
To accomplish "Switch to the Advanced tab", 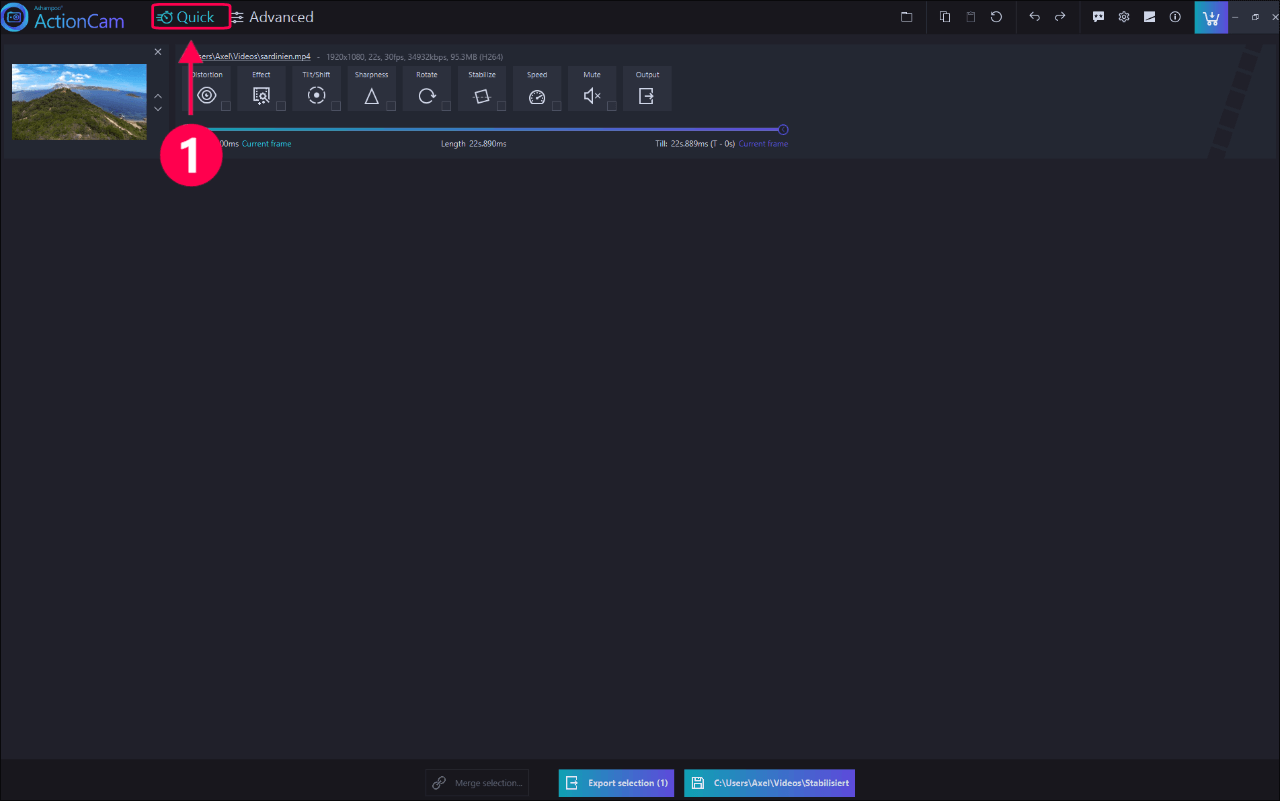I will [x=272, y=17].
